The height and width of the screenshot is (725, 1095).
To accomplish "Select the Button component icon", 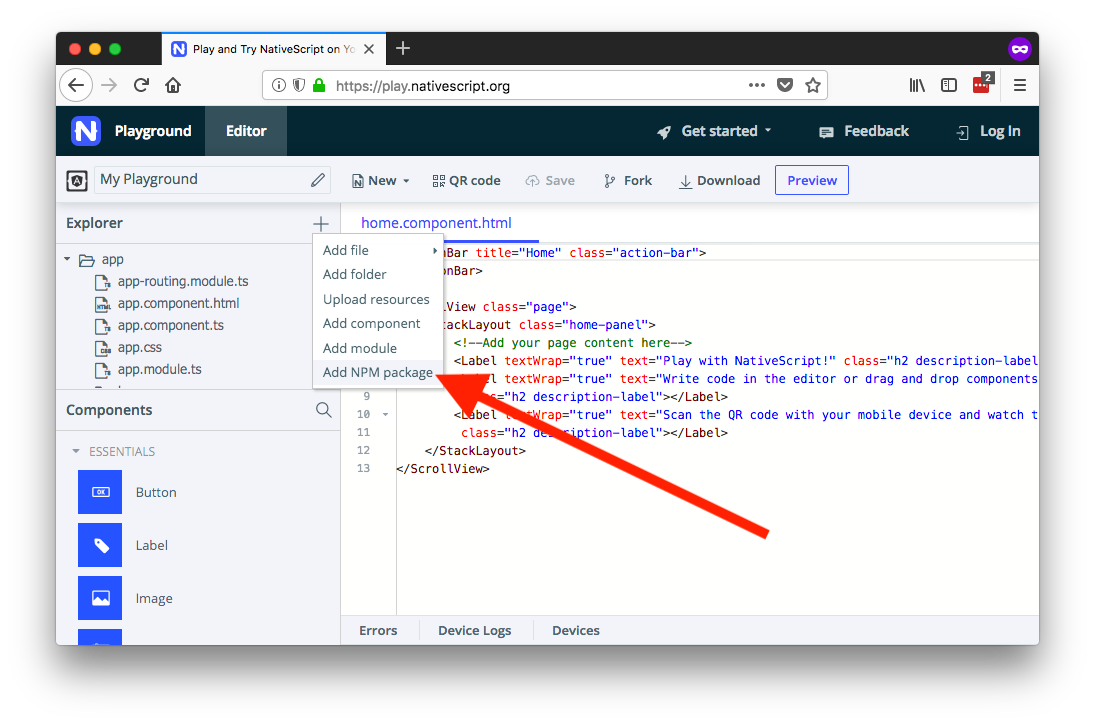I will [x=100, y=492].
